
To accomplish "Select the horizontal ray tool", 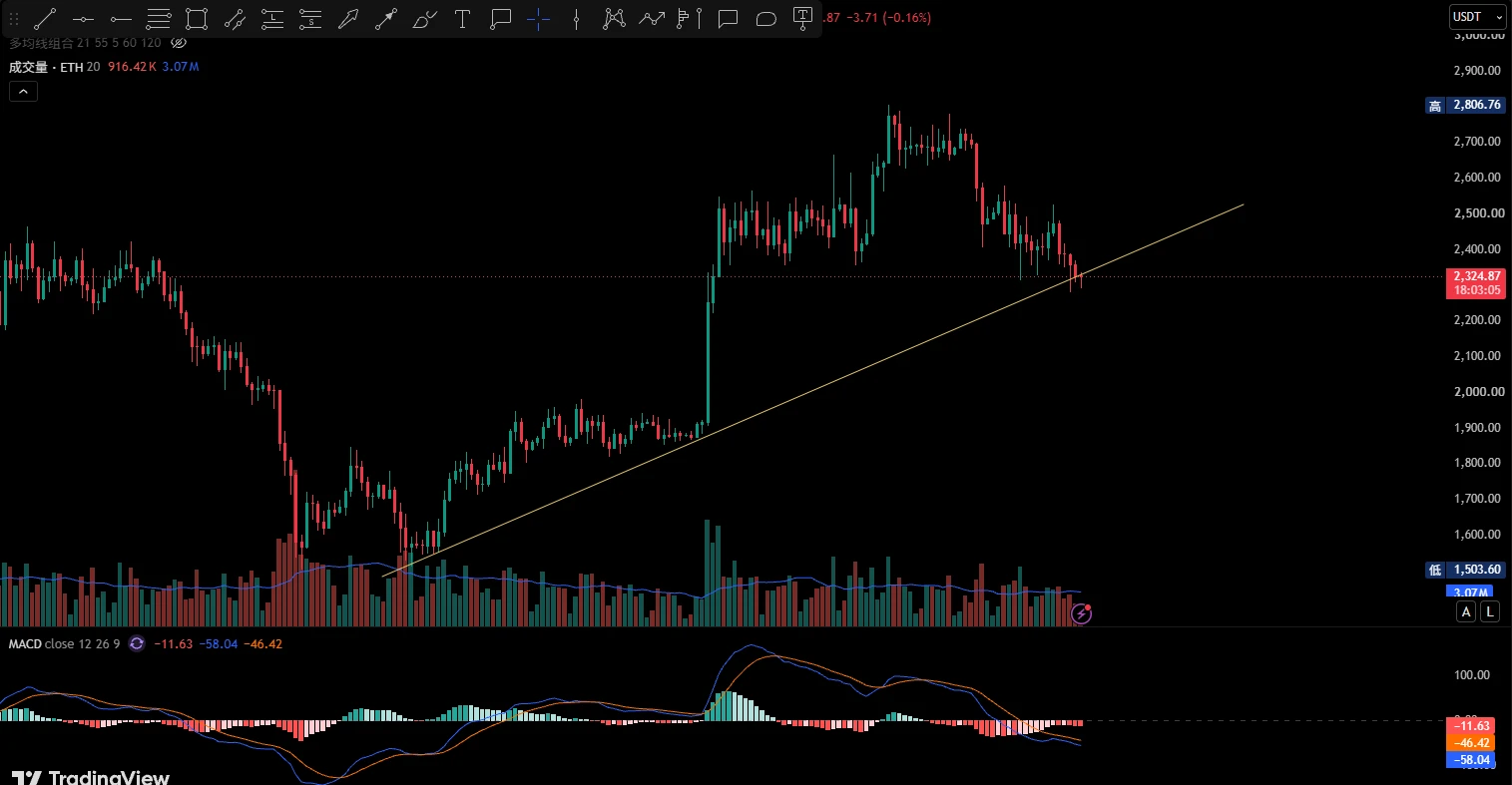I will click(121, 18).
